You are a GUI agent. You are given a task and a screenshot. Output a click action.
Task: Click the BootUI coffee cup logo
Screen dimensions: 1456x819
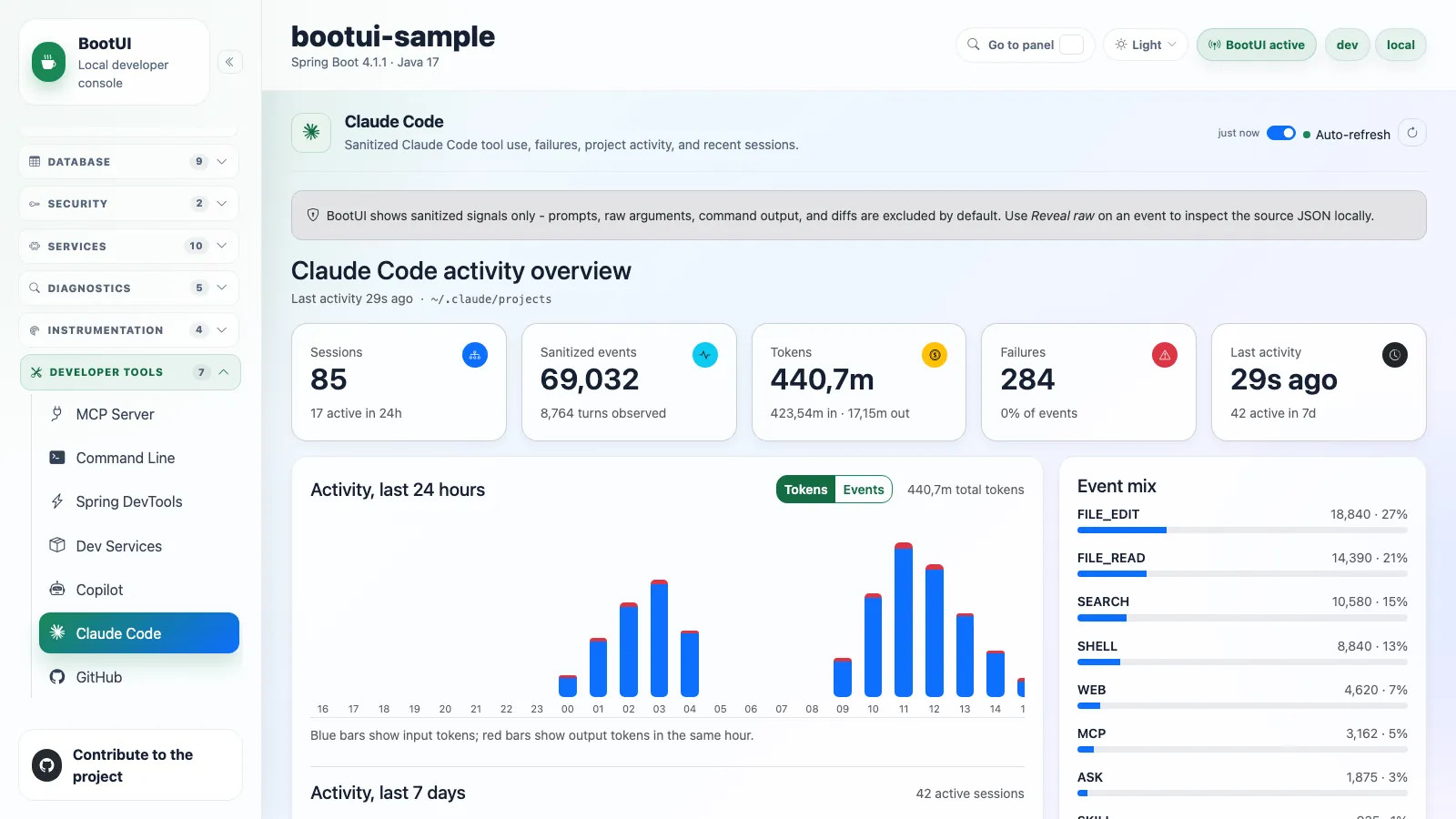pos(48,62)
